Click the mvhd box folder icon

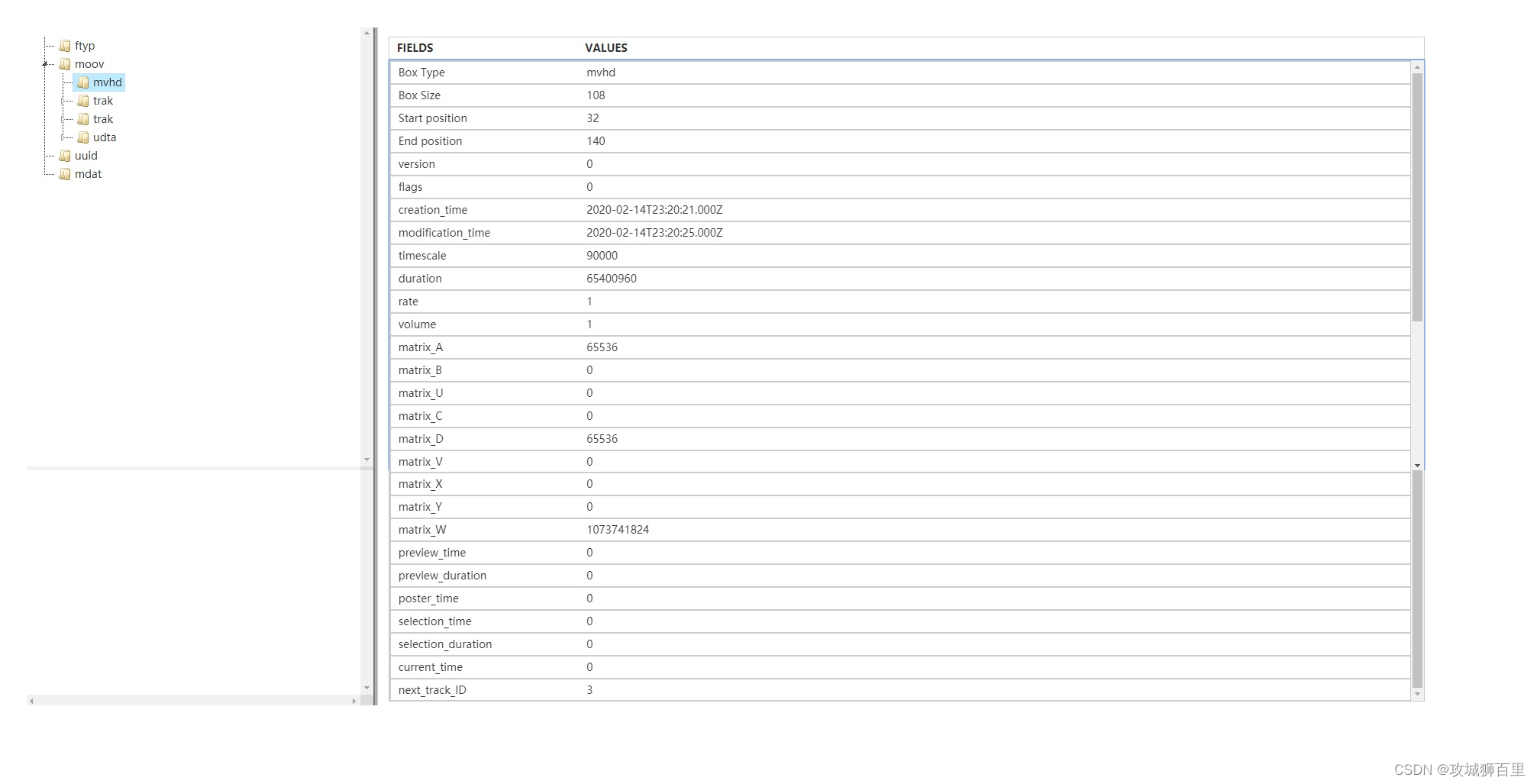tap(83, 82)
